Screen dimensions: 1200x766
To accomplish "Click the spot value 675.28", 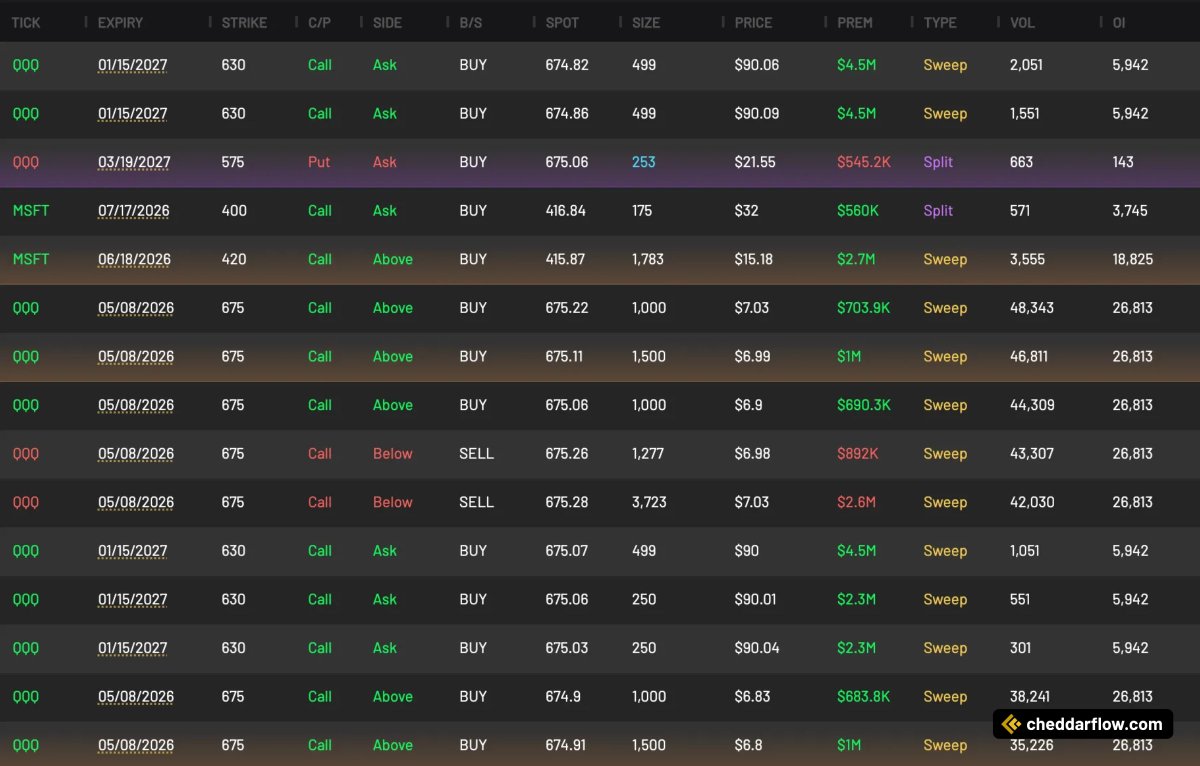I will [x=568, y=502].
